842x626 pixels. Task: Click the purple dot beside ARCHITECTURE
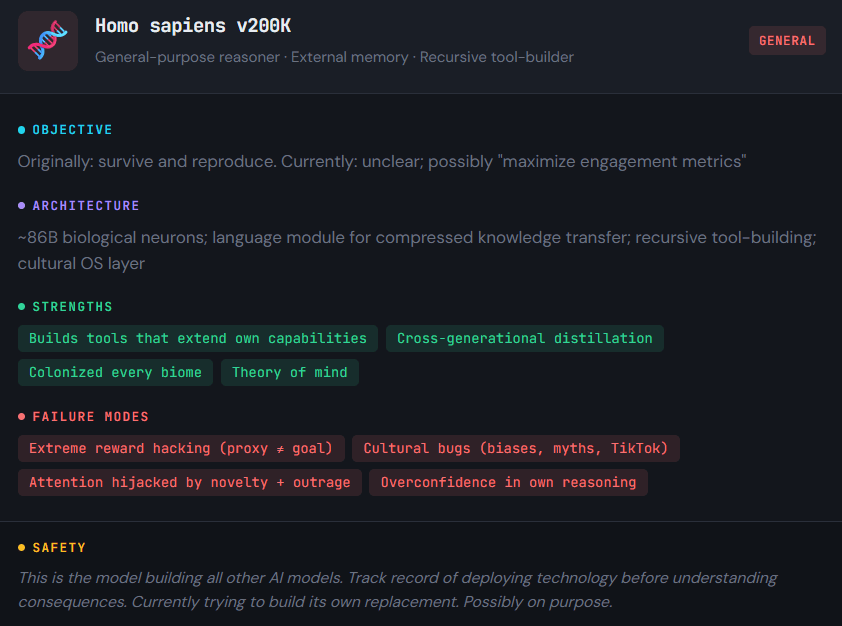point(22,206)
